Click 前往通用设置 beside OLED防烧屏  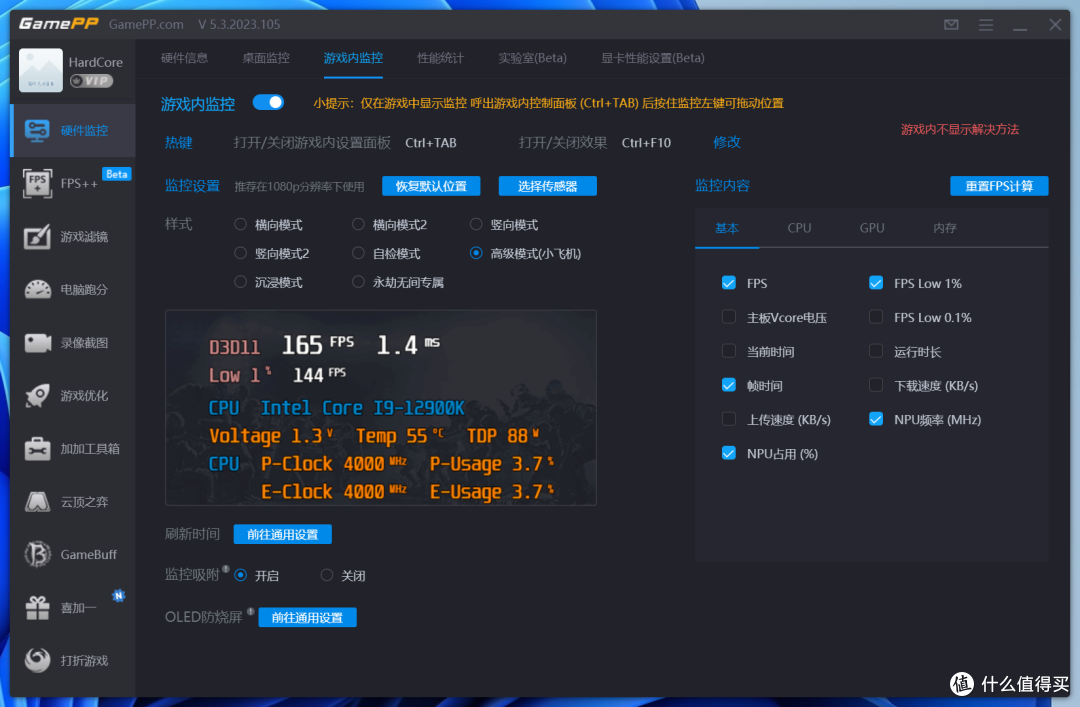(307, 617)
